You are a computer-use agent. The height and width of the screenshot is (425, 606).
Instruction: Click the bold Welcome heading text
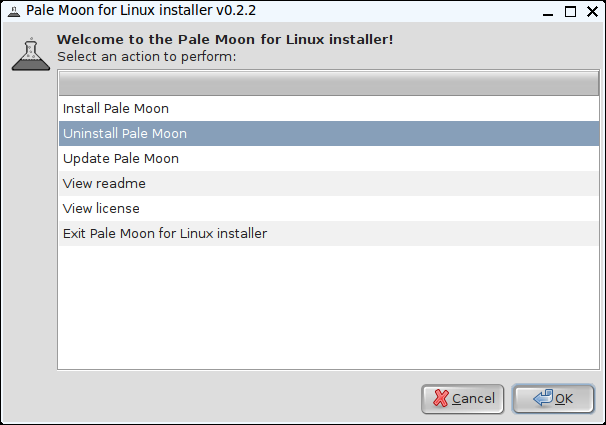[225, 39]
